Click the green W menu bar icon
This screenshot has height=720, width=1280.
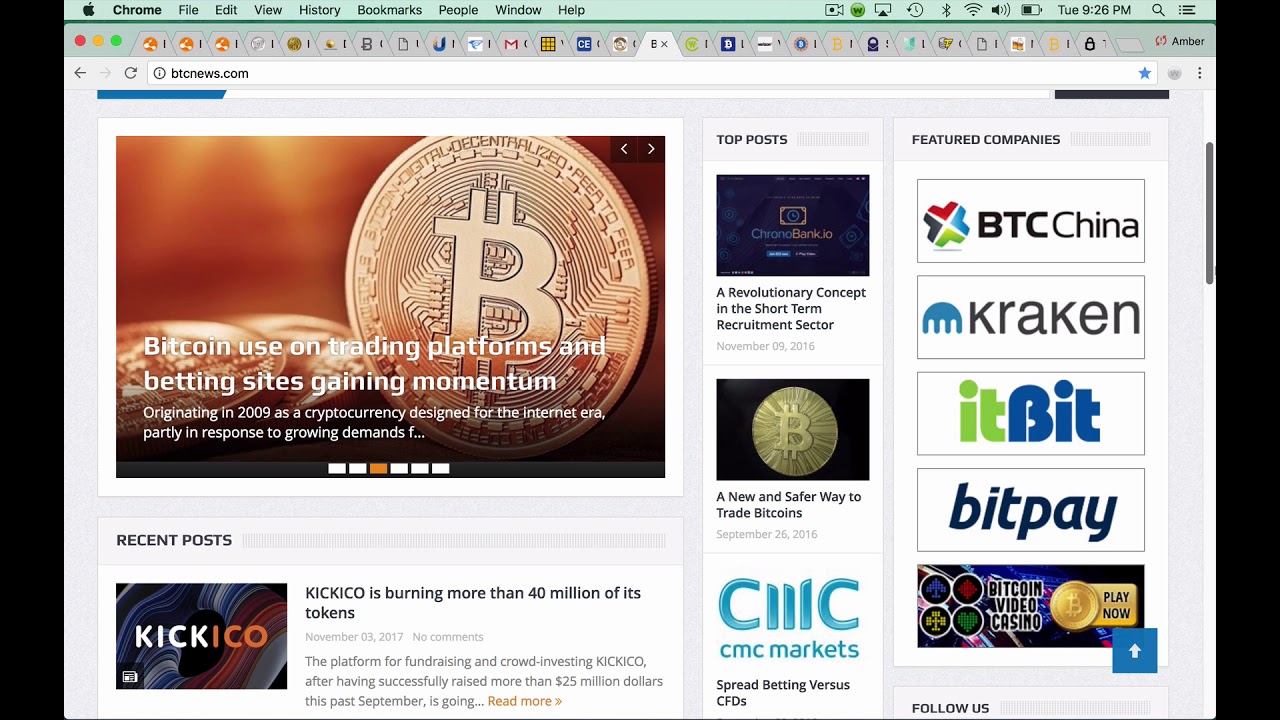[858, 10]
